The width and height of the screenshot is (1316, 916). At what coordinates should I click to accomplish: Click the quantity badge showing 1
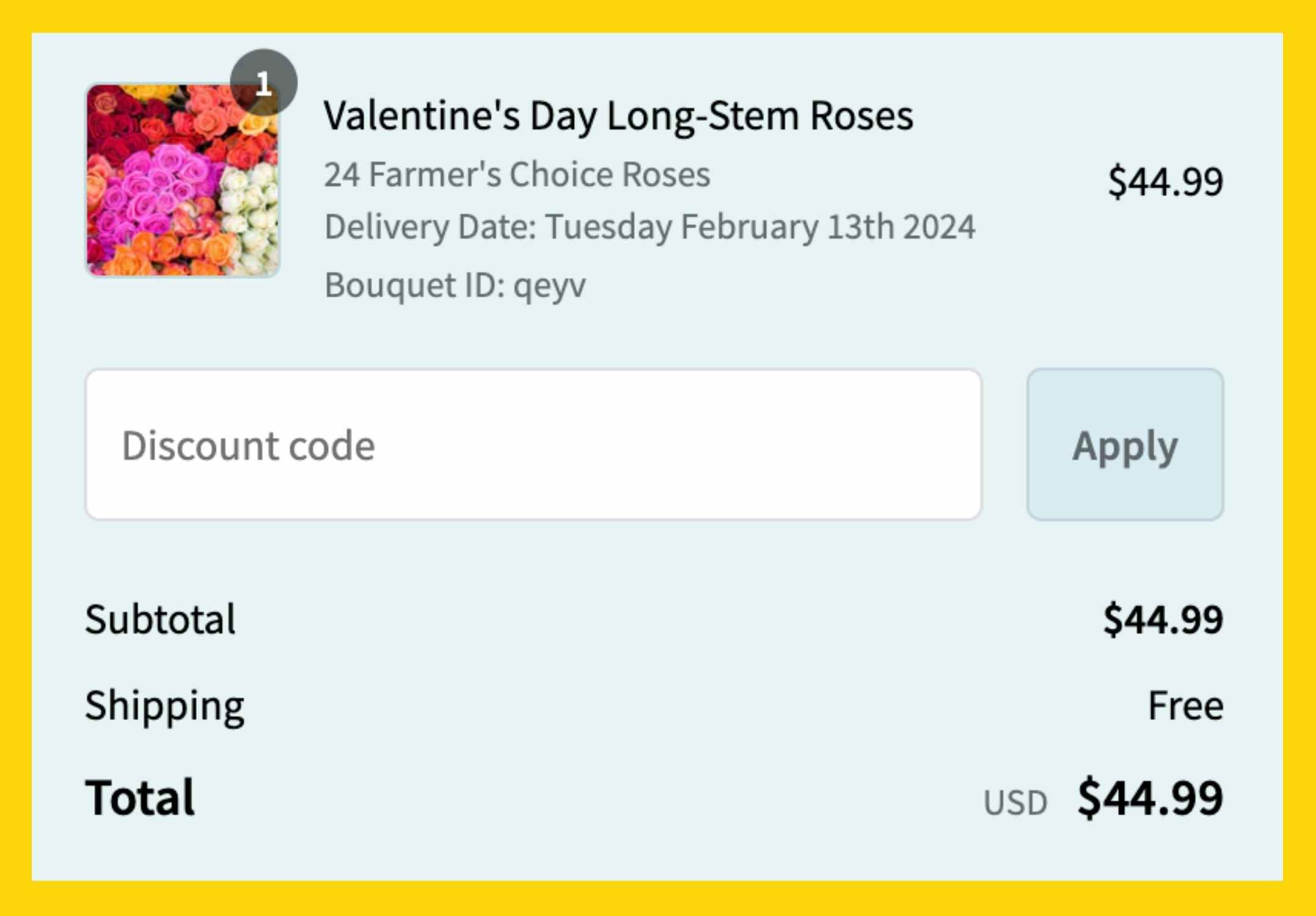point(264,80)
